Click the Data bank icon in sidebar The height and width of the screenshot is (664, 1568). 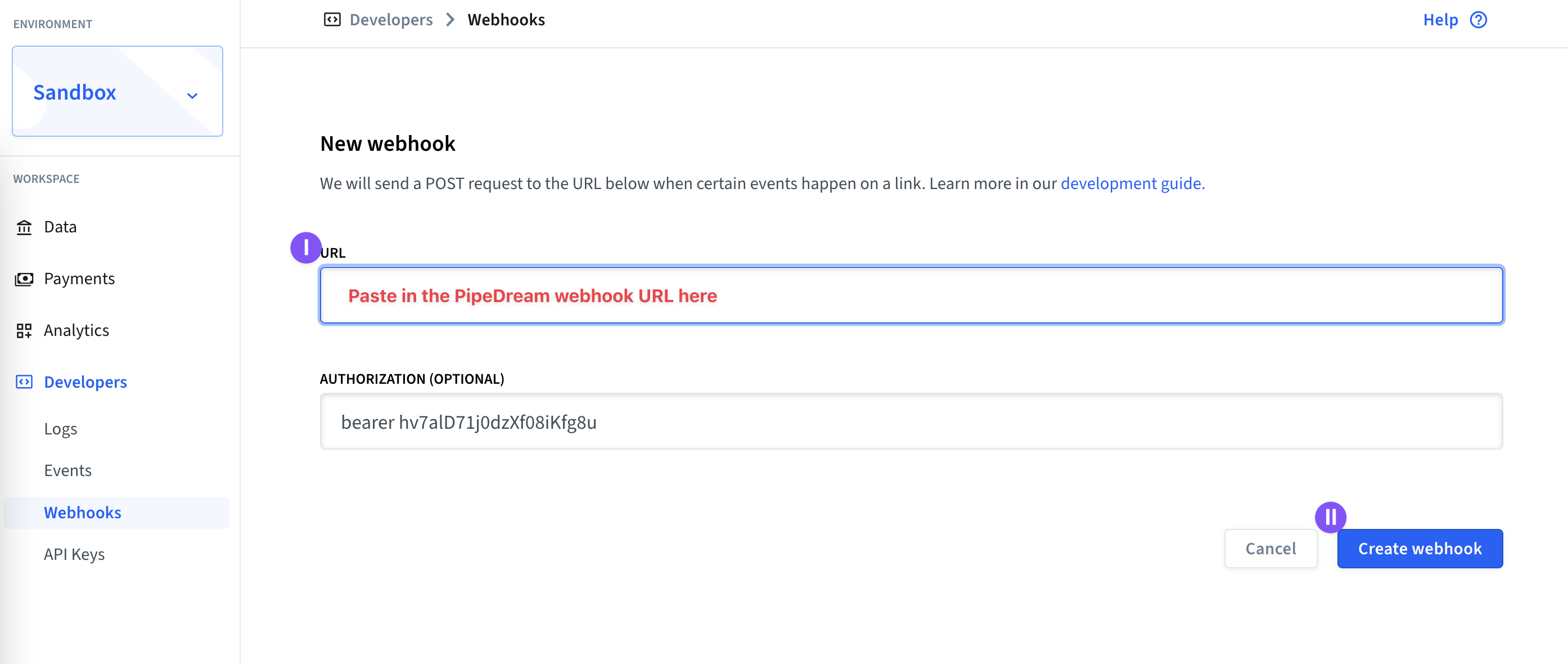click(24, 227)
